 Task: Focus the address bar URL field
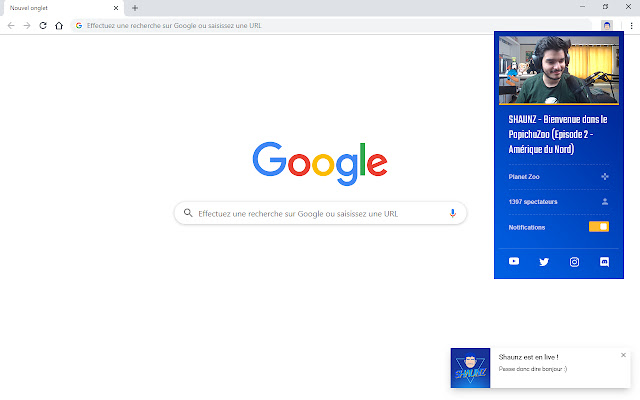(x=331, y=25)
